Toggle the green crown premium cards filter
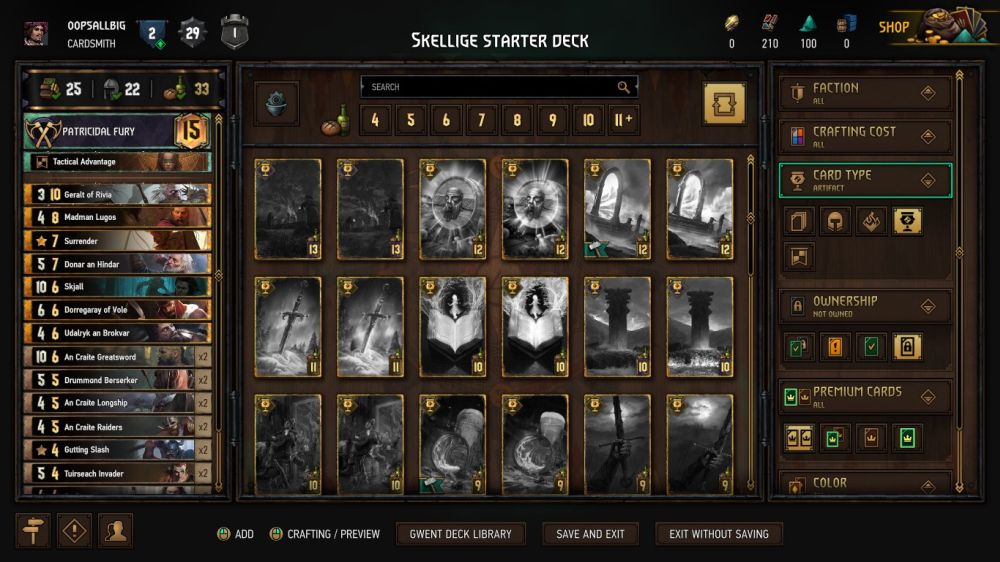The height and width of the screenshot is (562, 1000). click(907, 438)
